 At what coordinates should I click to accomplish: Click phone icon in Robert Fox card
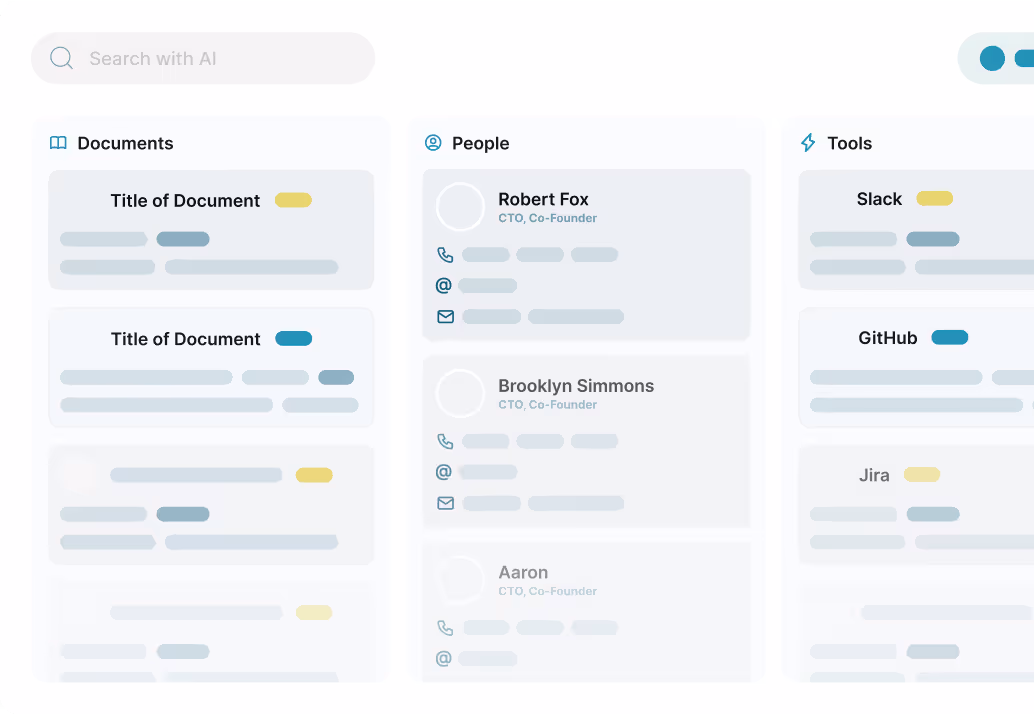click(x=445, y=254)
